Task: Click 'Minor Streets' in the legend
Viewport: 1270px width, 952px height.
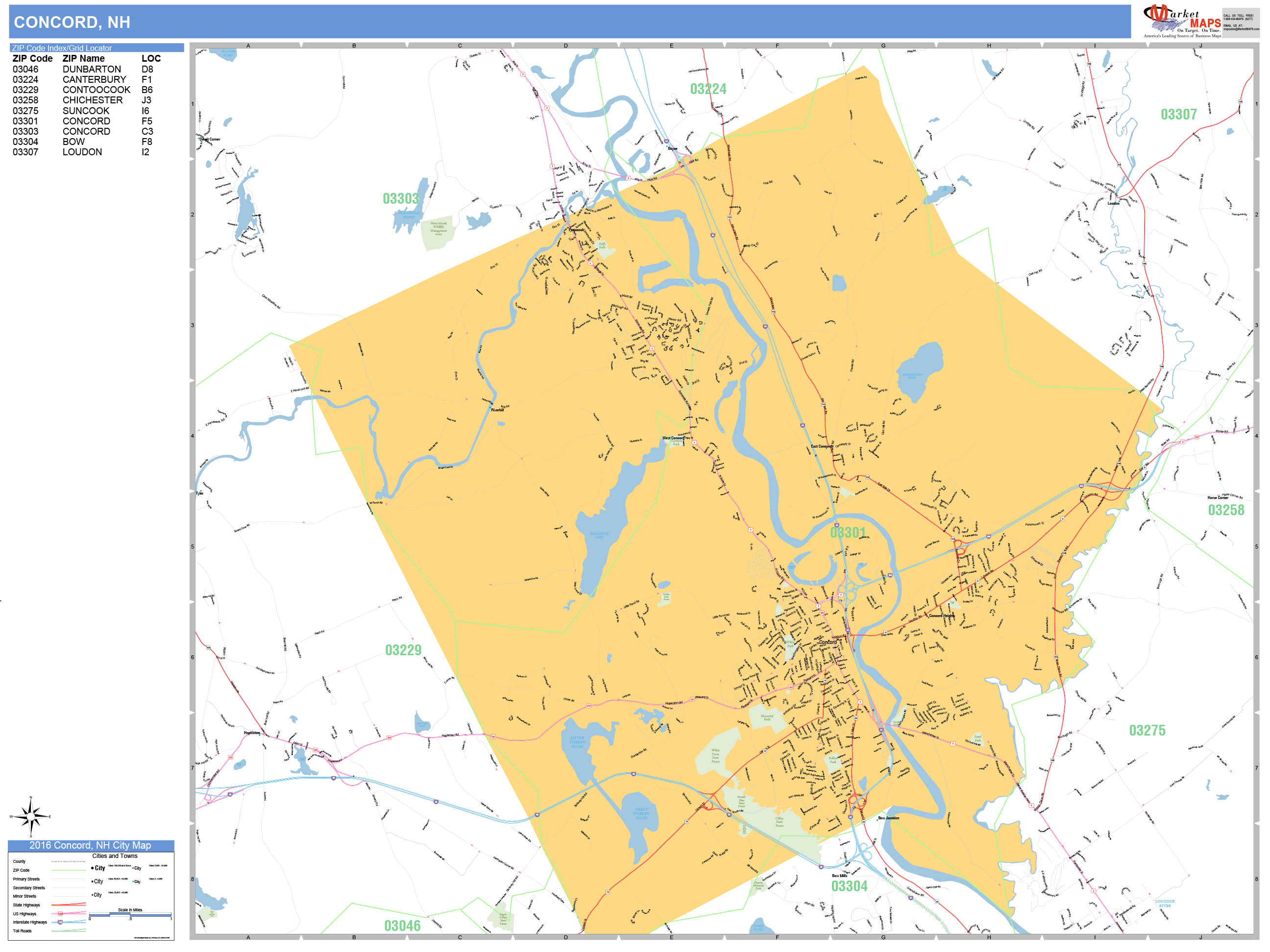Action: pos(24,896)
